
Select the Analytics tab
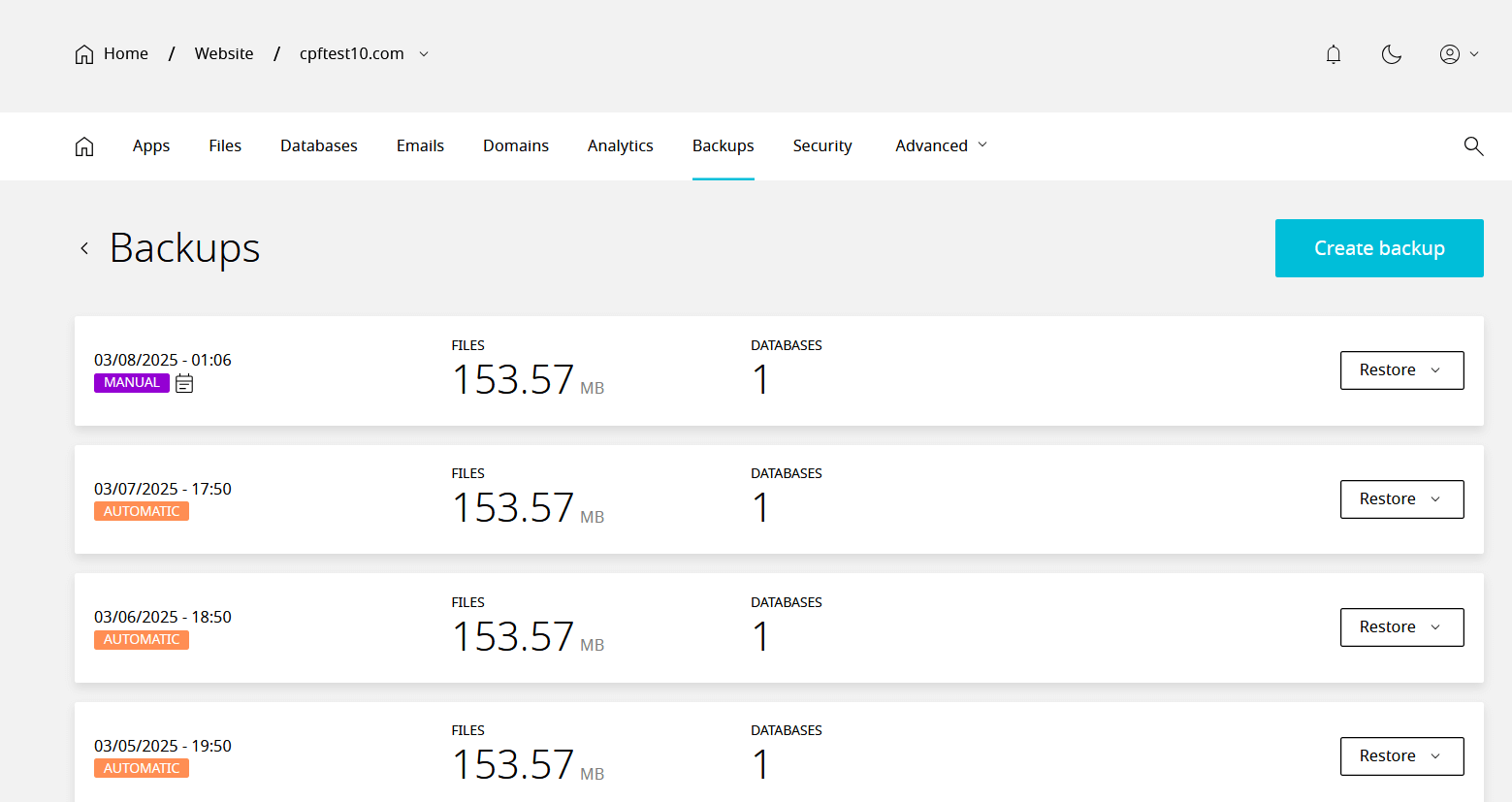[x=620, y=145]
